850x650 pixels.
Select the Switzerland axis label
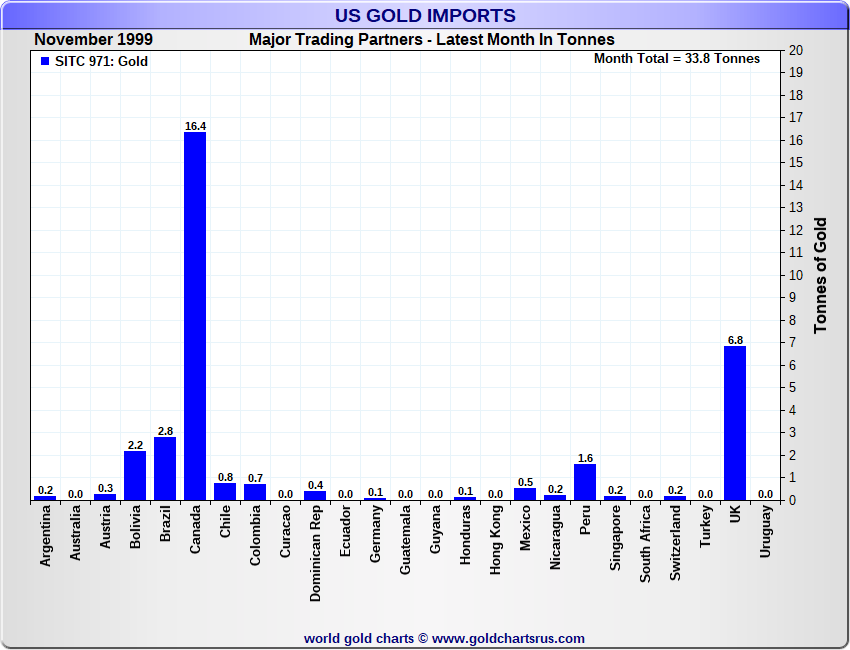[x=675, y=544]
